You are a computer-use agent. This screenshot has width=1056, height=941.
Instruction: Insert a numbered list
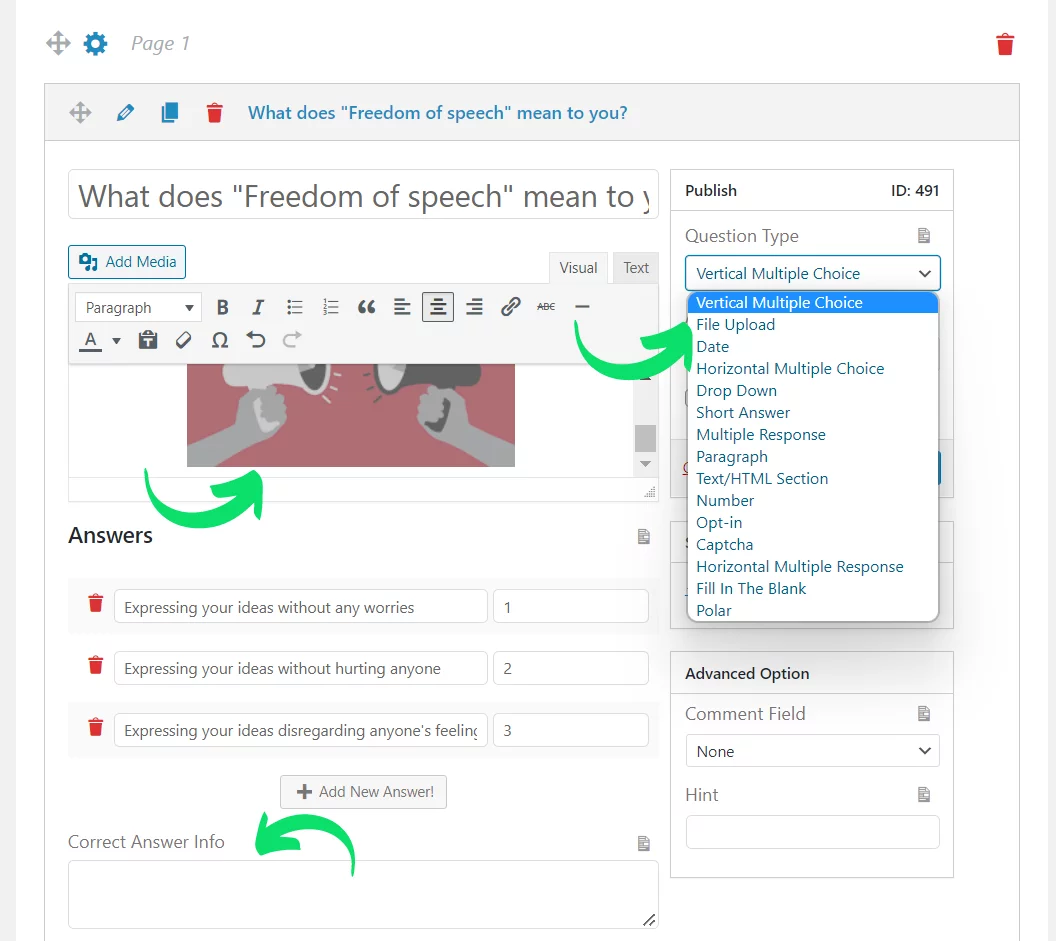pyautogui.click(x=330, y=308)
